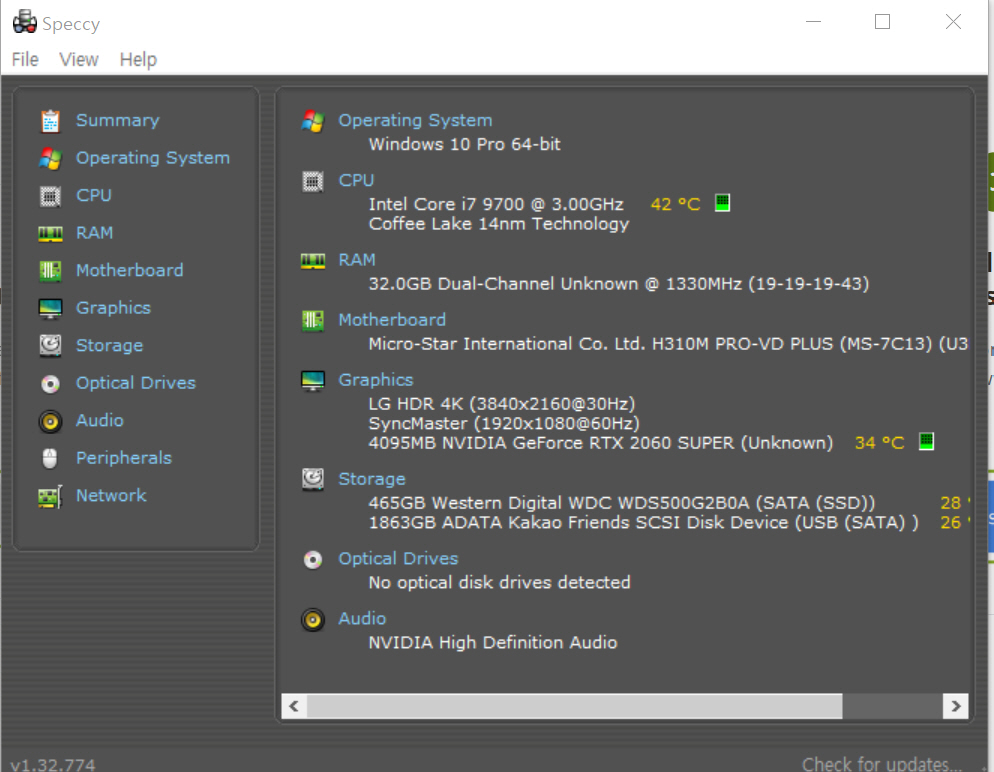Click the NVIDIA GeForce RTX 2060 SUPER line
Viewport: 994px width, 772px height.
(x=601, y=442)
